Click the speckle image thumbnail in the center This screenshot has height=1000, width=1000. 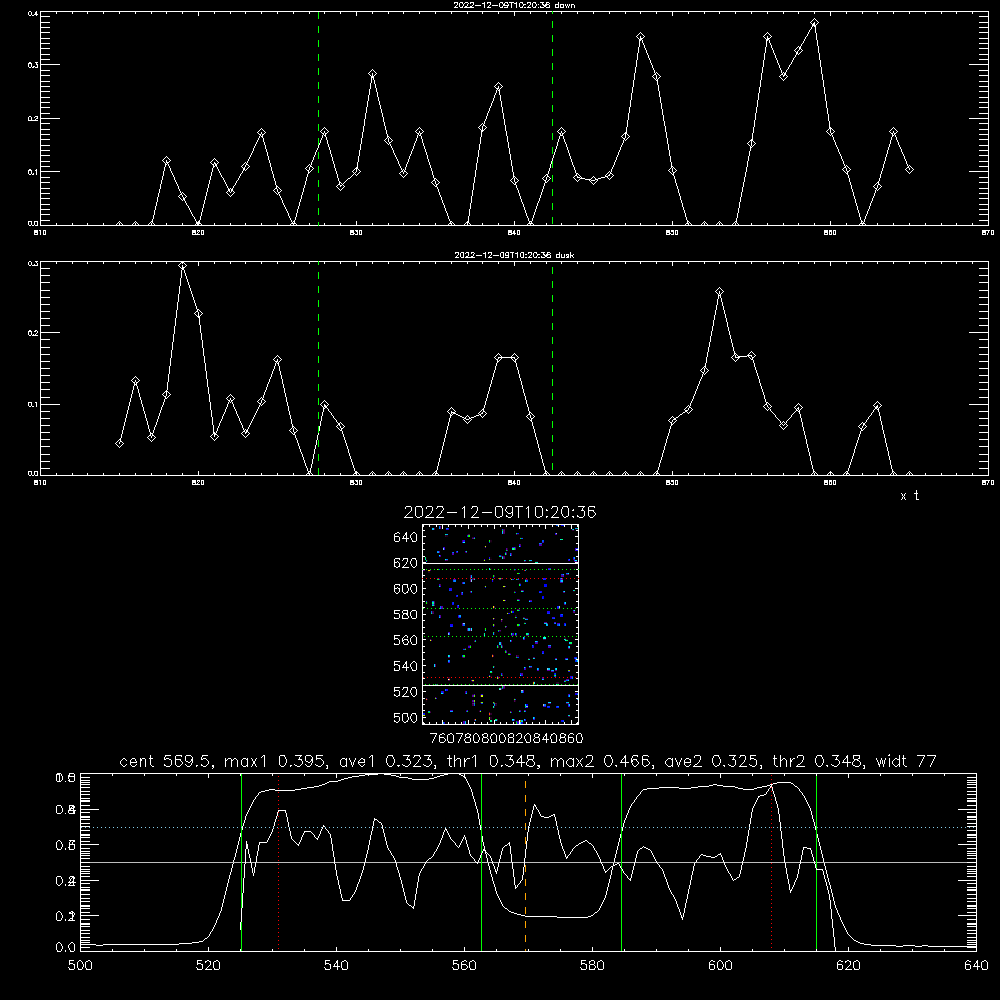(x=500, y=624)
